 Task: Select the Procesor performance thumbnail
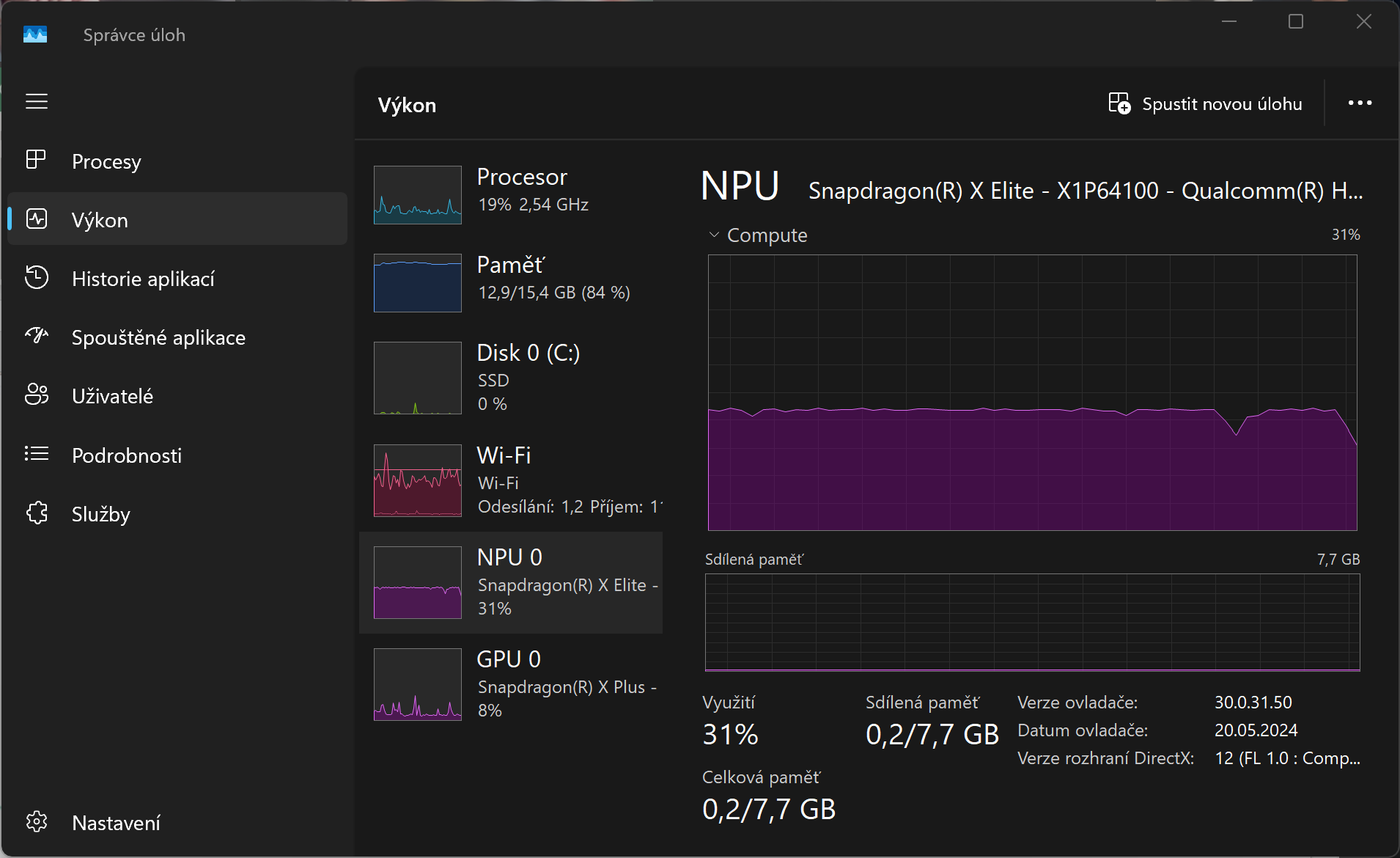point(418,195)
